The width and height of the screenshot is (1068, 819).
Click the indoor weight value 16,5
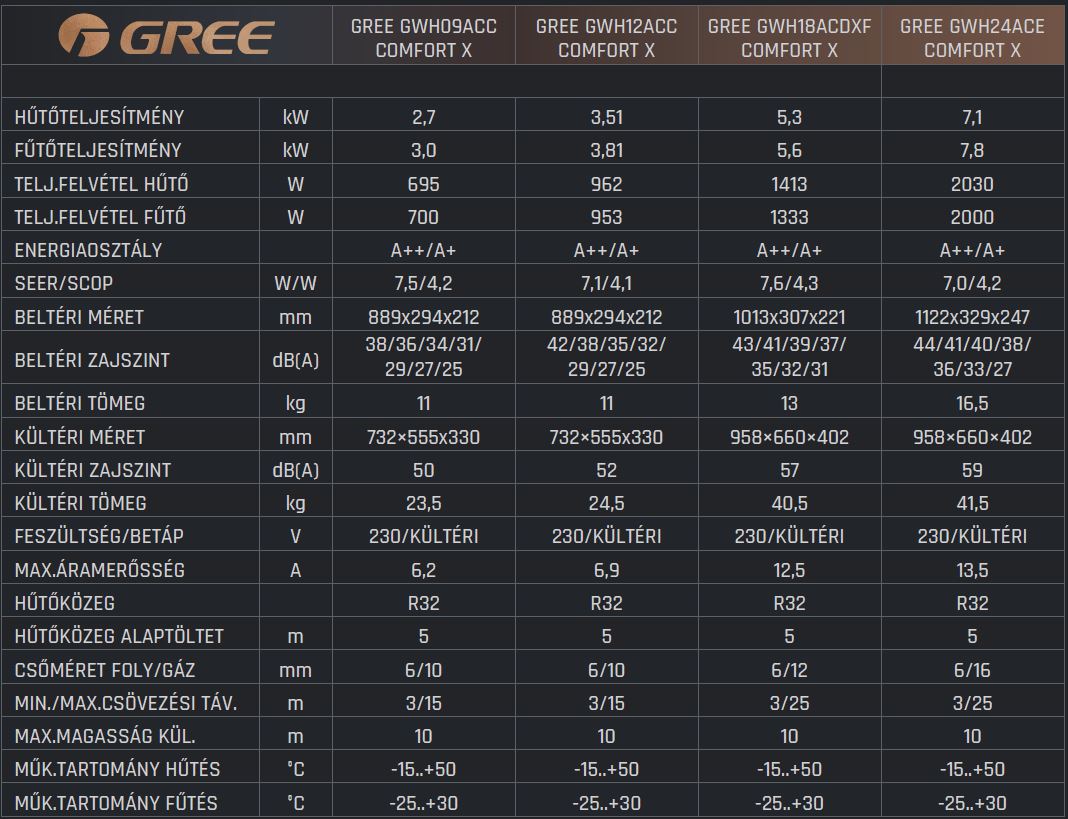[972, 403]
